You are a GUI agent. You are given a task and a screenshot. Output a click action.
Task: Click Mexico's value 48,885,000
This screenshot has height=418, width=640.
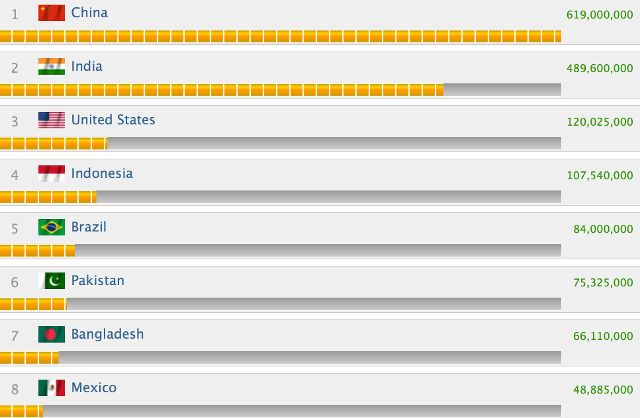tap(603, 390)
